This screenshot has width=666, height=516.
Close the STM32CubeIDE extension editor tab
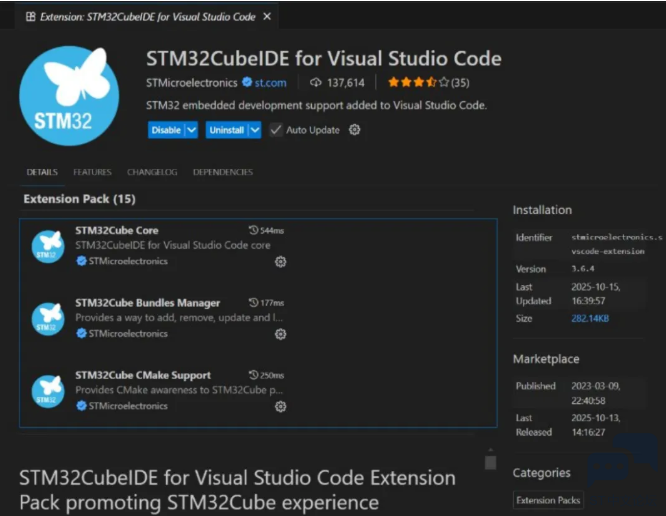tap(265, 17)
